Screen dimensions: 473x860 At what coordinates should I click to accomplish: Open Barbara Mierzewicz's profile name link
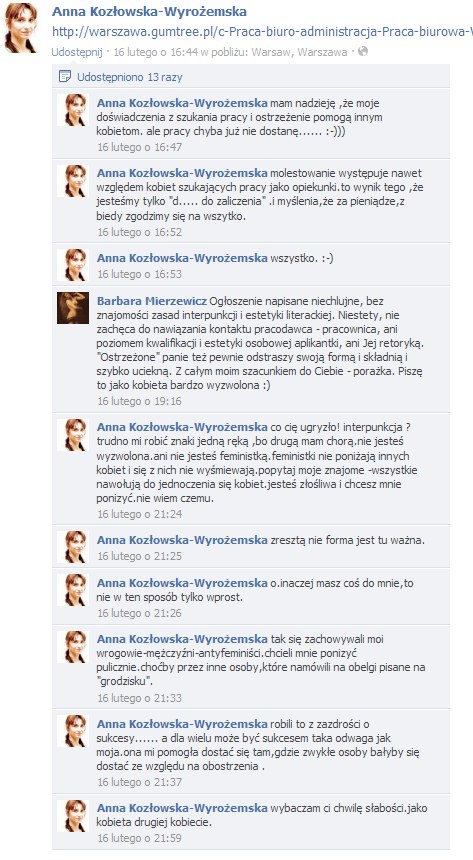pos(152,301)
